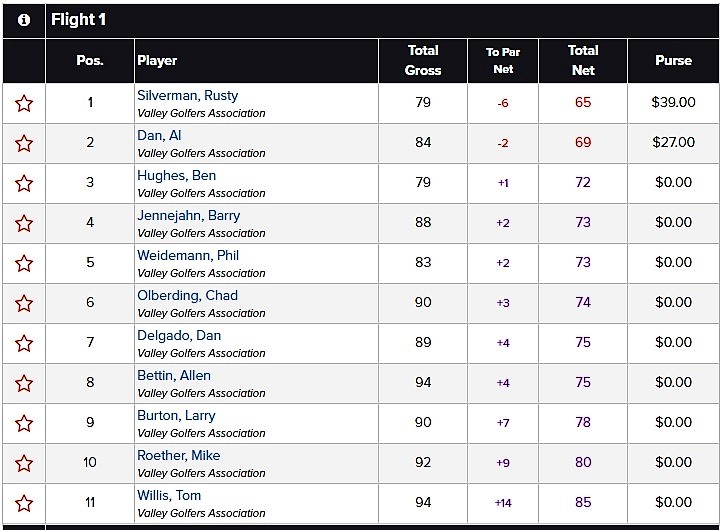723x530 pixels.
Task: Favorite Bettin, Allen using the star
Action: (24, 383)
